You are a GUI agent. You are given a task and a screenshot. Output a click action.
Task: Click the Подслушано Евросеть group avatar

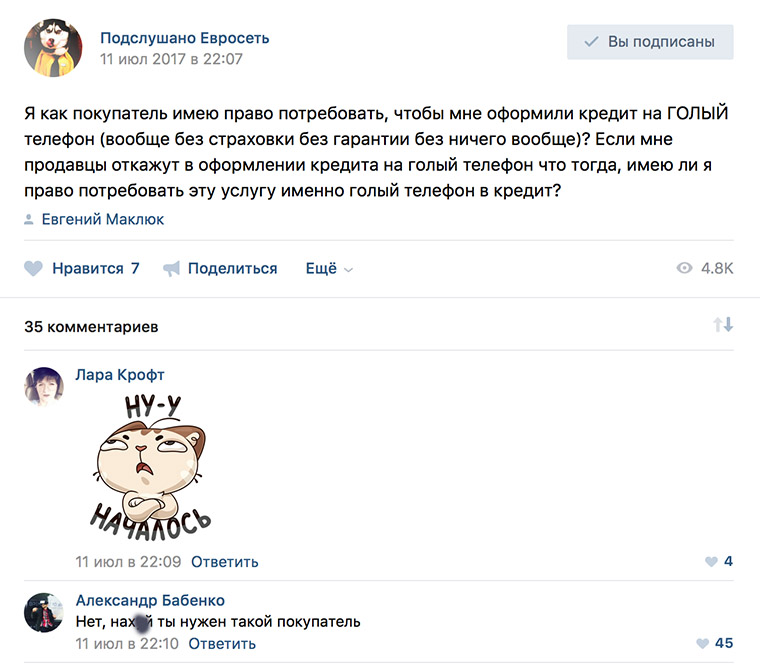coord(53,48)
